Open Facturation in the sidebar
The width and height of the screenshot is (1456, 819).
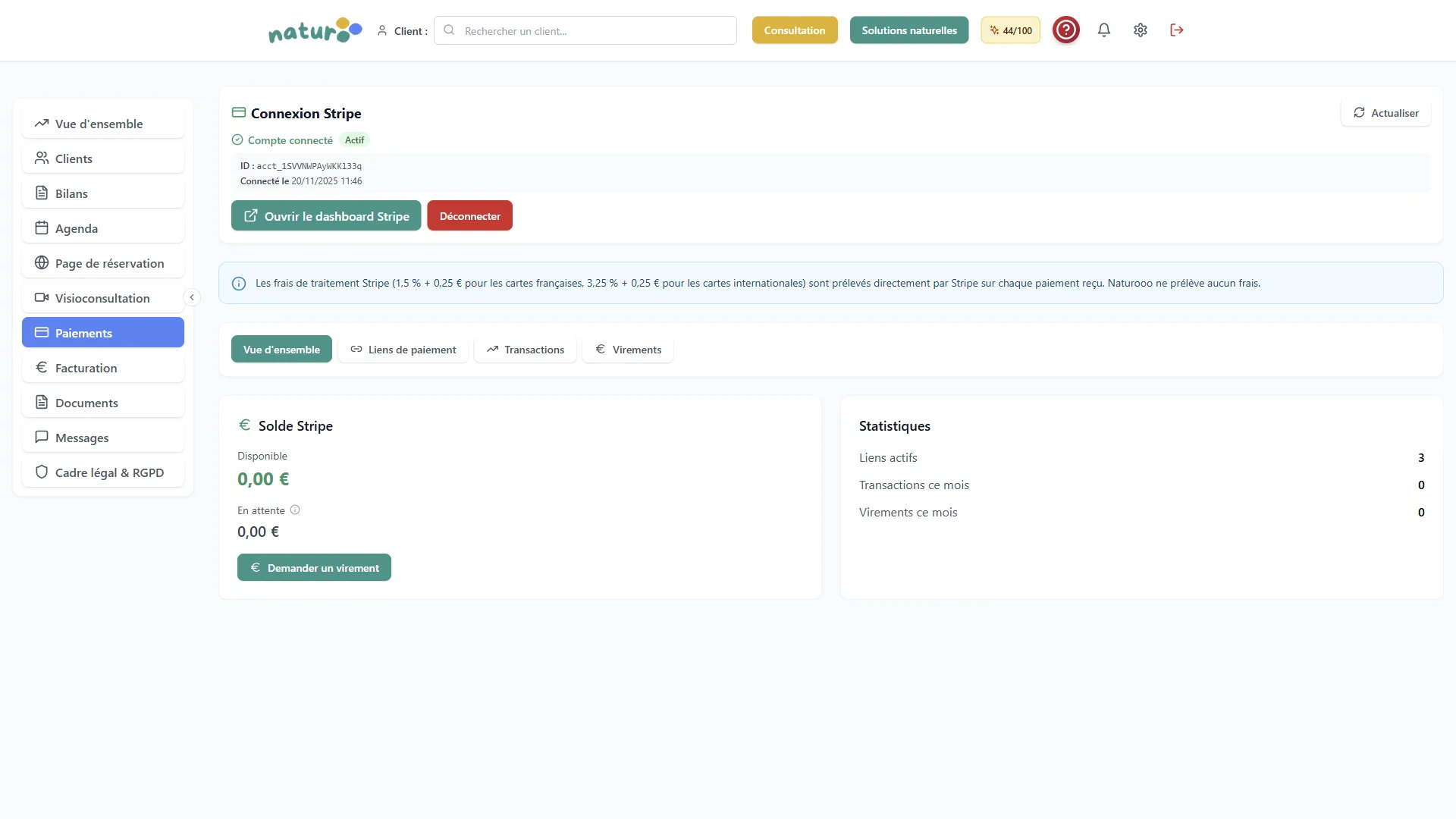click(x=103, y=368)
